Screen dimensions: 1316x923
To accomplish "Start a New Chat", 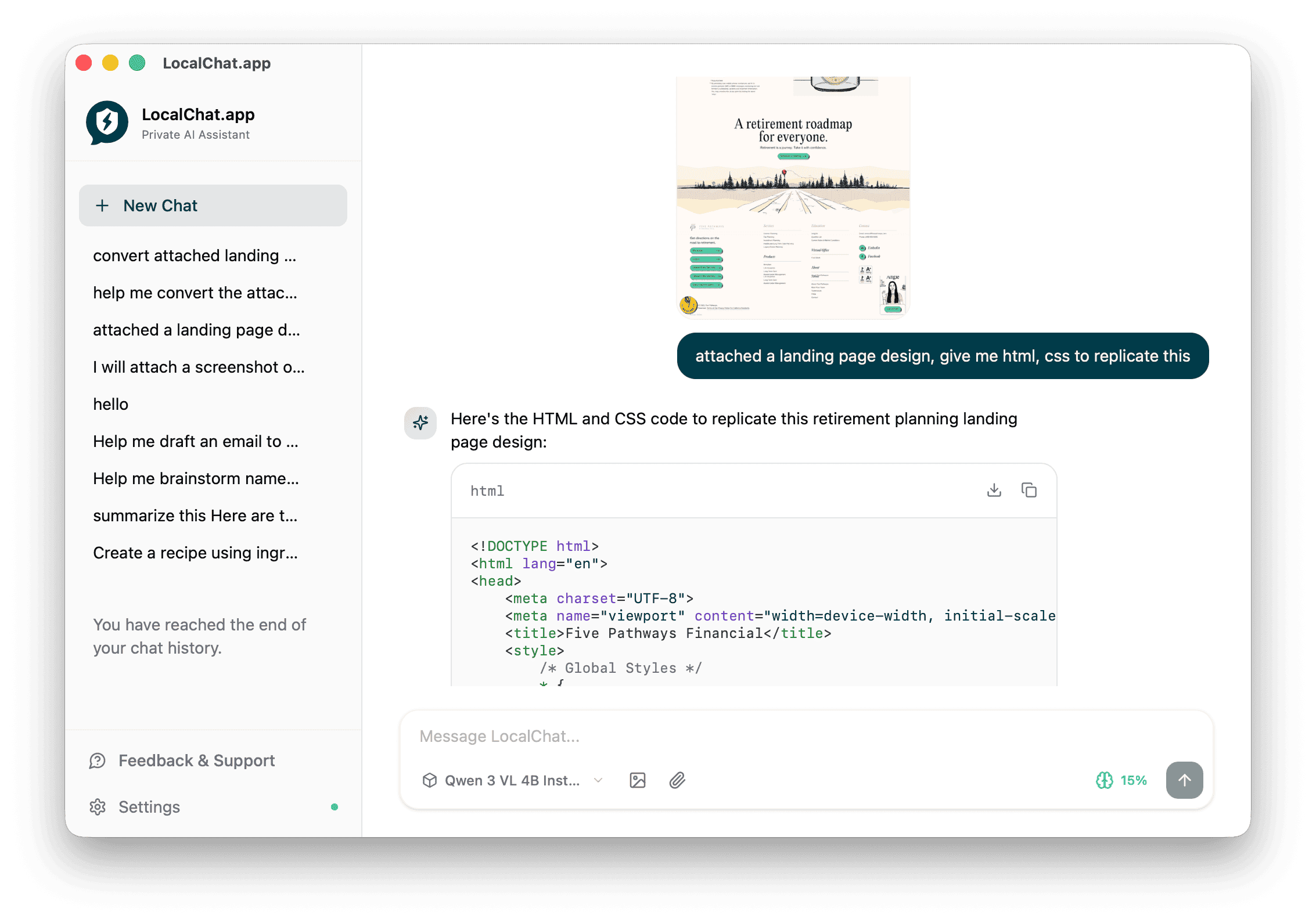I will [x=213, y=205].
